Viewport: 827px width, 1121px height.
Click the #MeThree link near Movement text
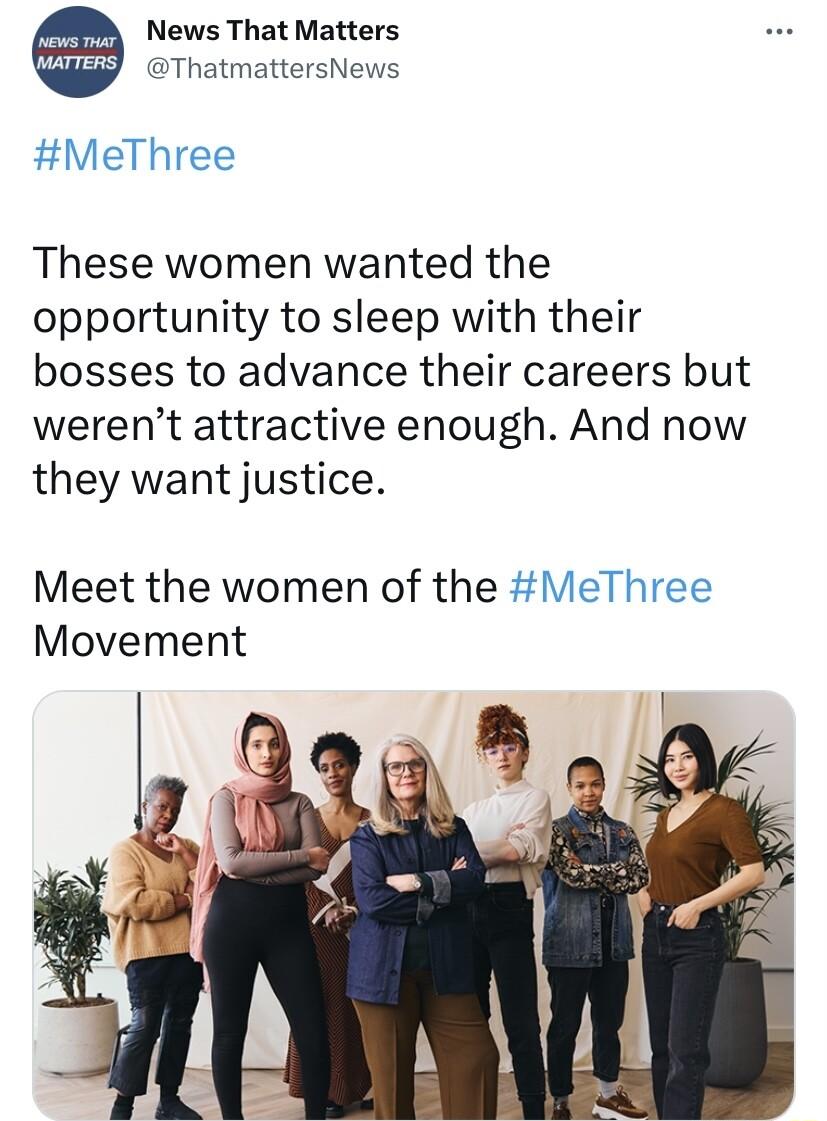(612, 587)
